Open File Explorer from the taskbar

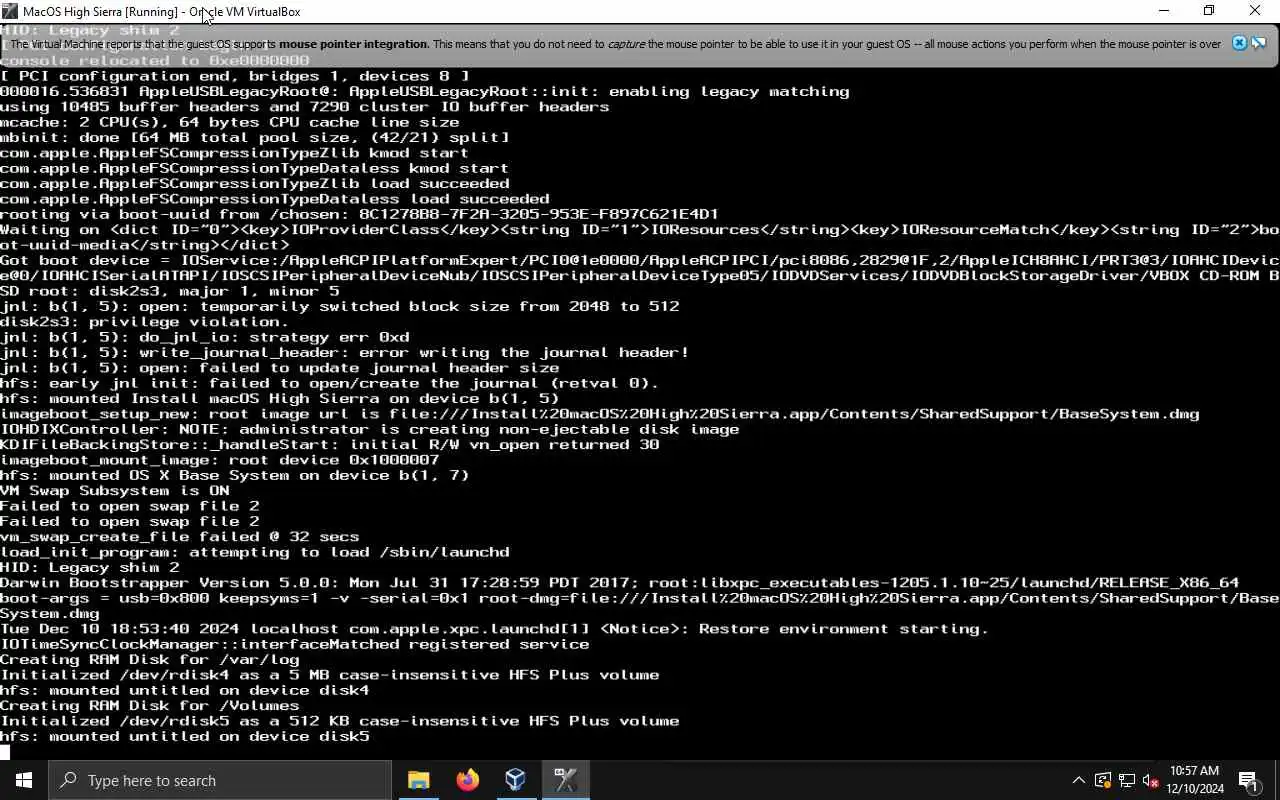click(x=418, y=780)
